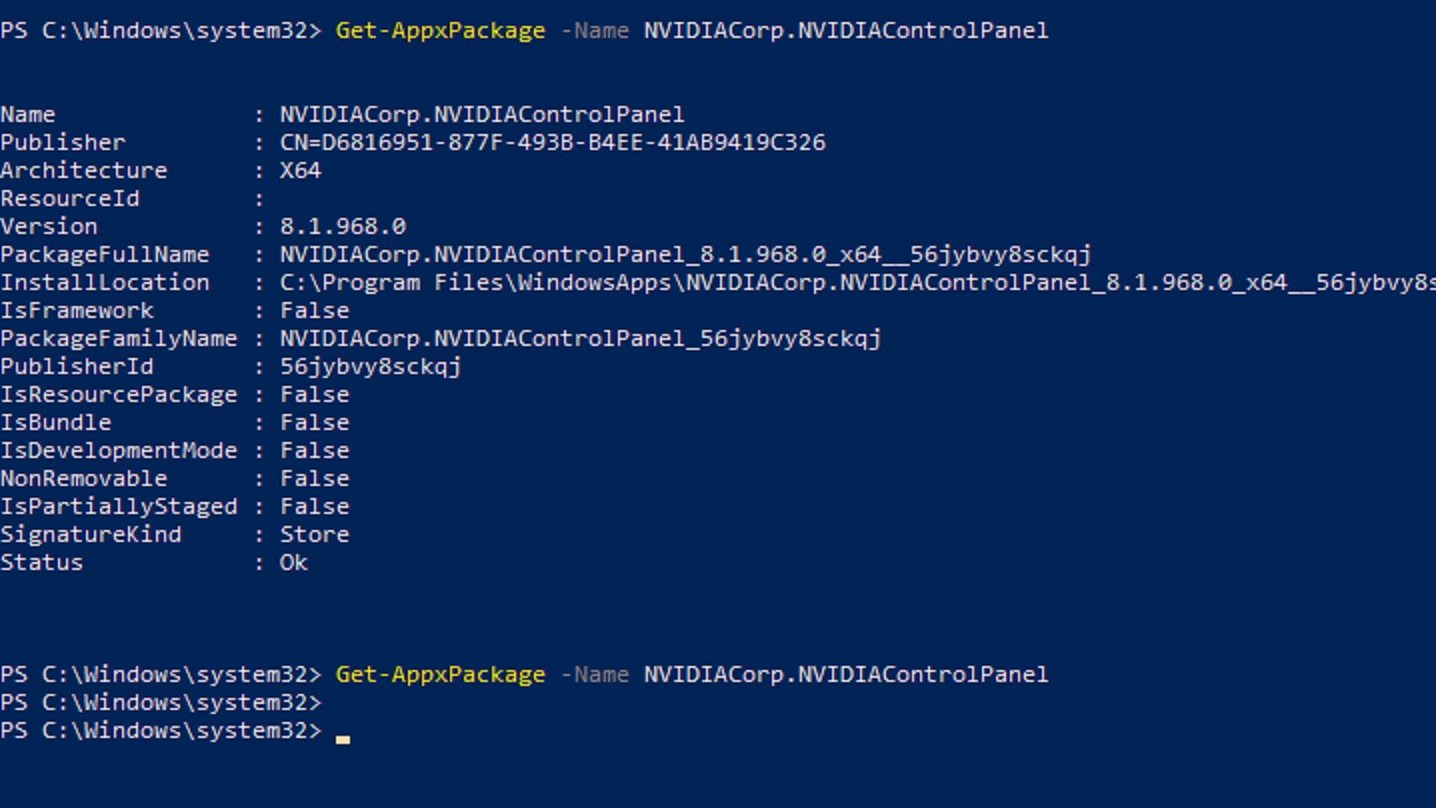
Task: Click the InstallLocation path text
Action: click(856, 282)
